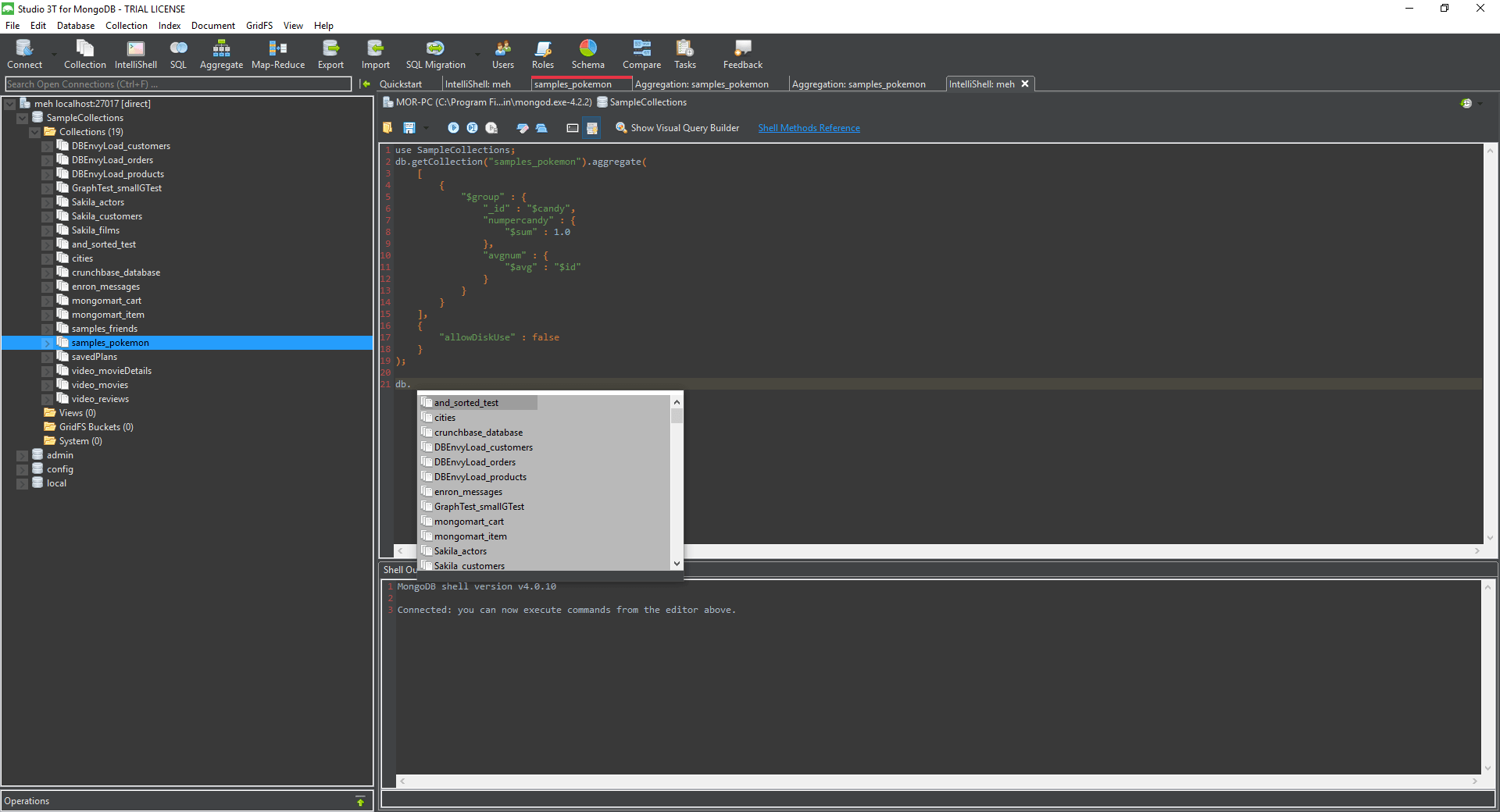Click the Search Open Connections field
The width and height of the screenshot is (1500, 812).
pos(178,84)
